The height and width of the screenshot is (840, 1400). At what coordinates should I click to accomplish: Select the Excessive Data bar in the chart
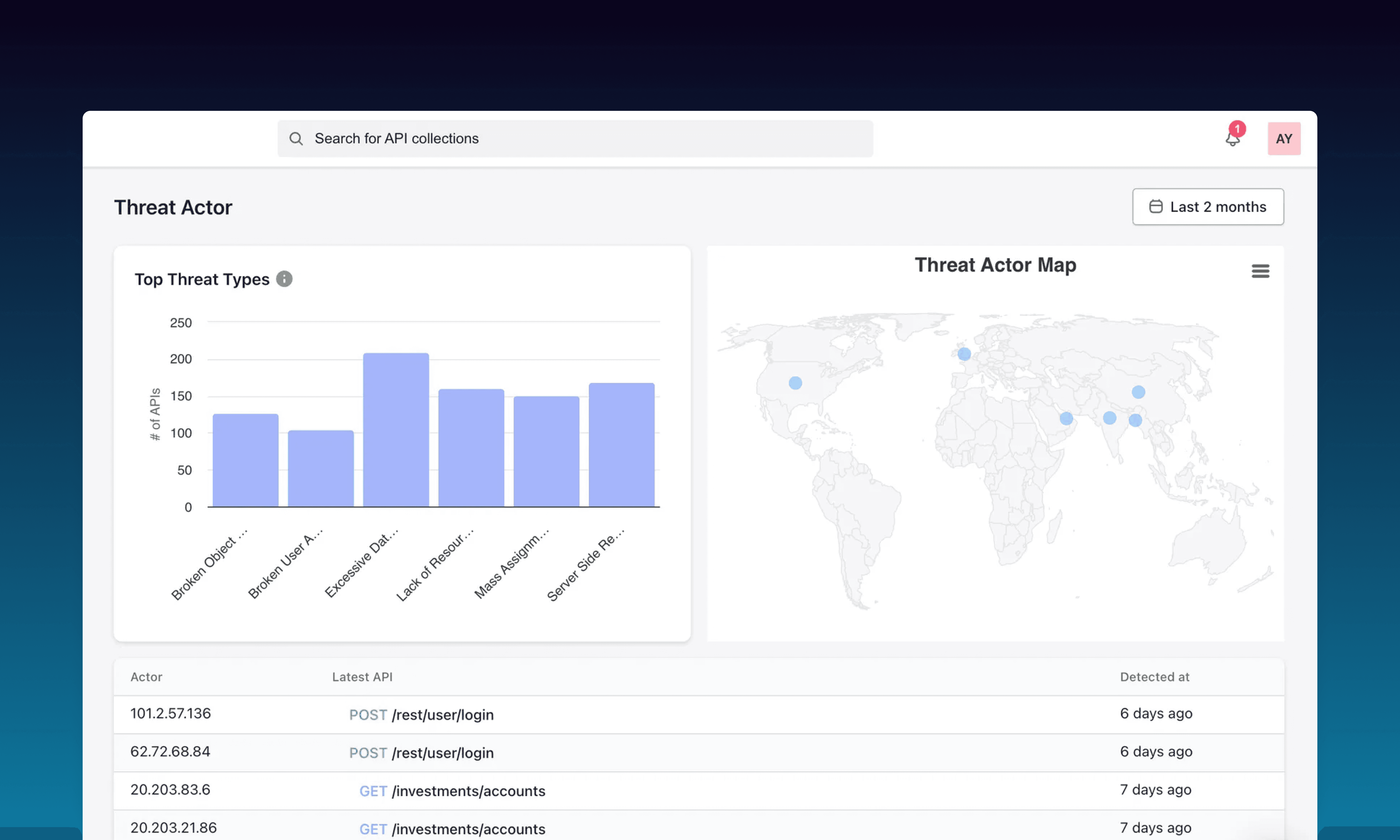[x=396, y=430]
